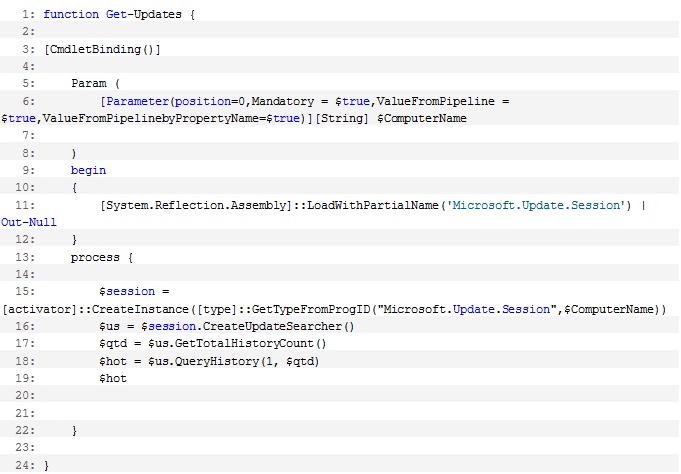Click the standalone $hot variable on line 19

tap(113, 378)
